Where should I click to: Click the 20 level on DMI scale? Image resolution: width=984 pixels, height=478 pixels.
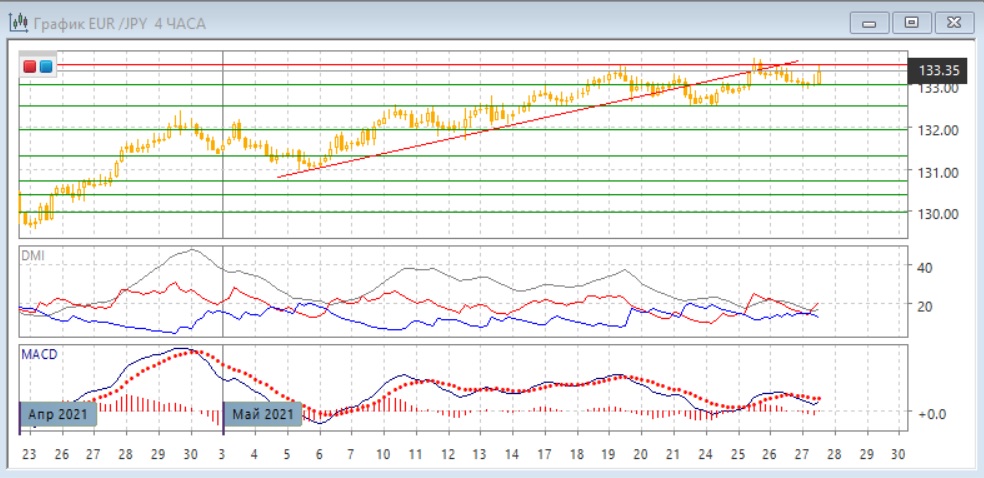point(926,306)
